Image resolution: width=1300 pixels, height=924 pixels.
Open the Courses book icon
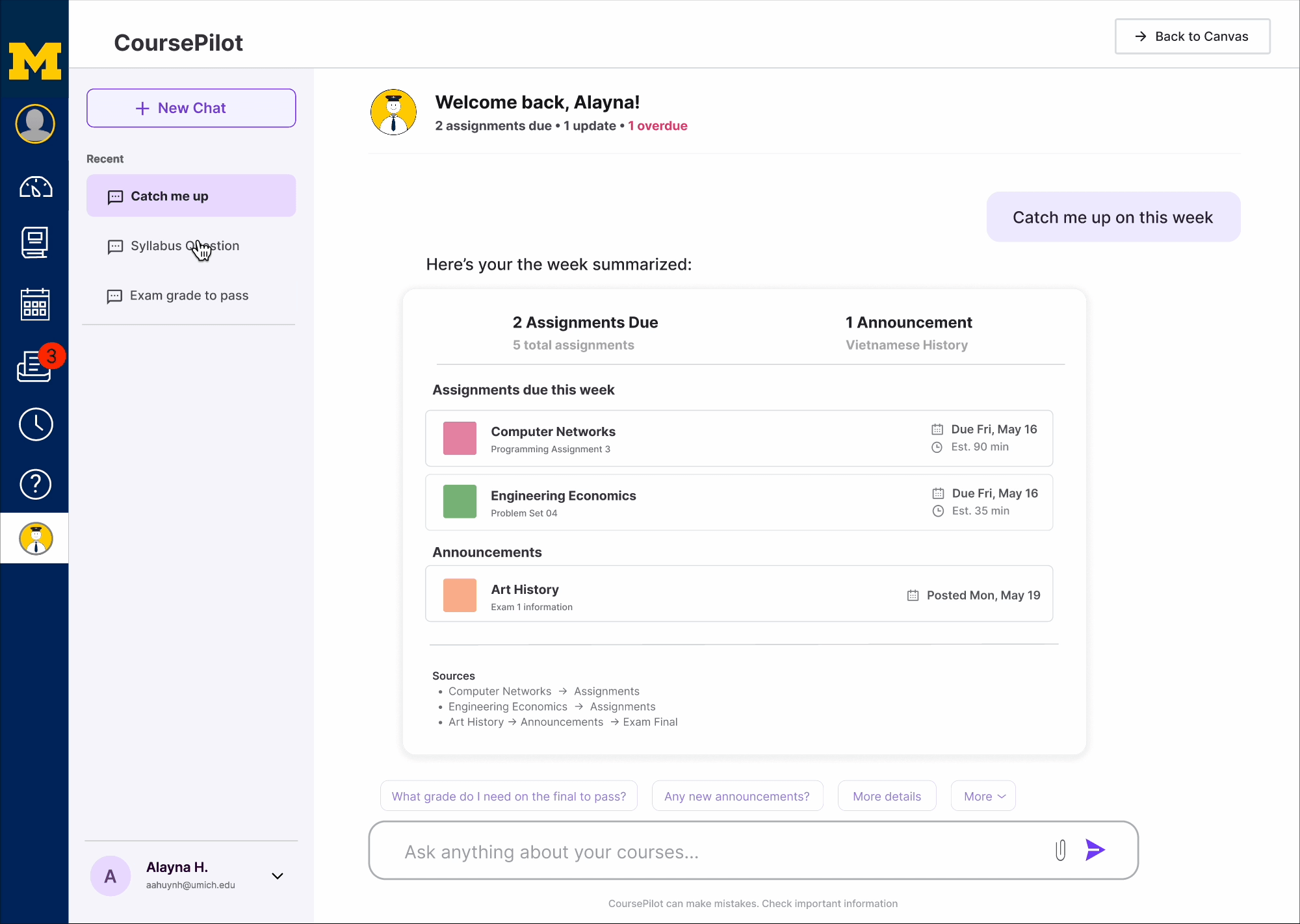click(x=35, y=242)
